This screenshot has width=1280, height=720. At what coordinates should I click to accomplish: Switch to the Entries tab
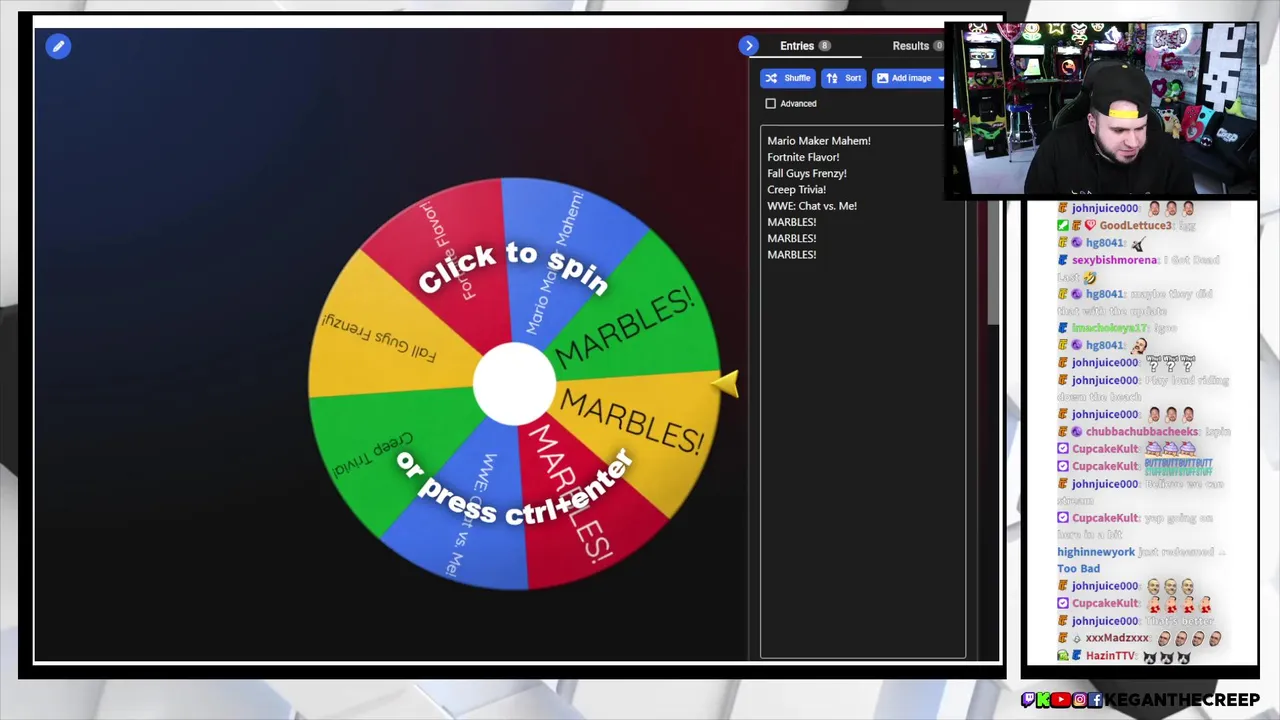[x=805, y=46]
